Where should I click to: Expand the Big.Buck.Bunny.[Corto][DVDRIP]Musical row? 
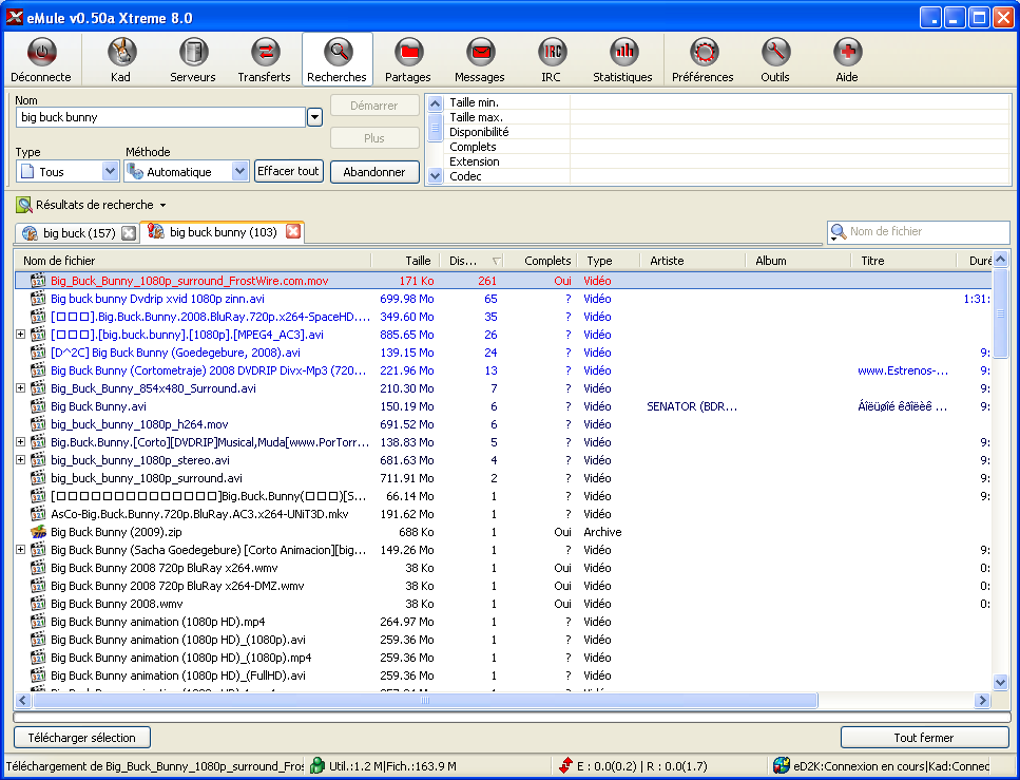[x=21, y=442]
